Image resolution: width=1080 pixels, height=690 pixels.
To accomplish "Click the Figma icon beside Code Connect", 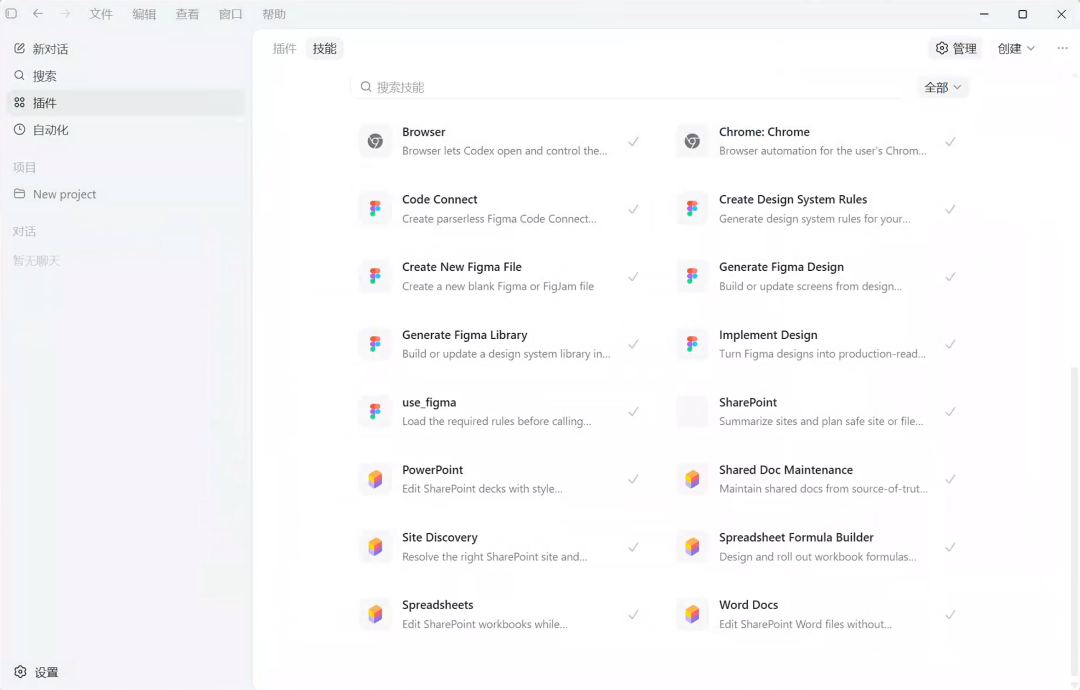I will coord(375,209).
